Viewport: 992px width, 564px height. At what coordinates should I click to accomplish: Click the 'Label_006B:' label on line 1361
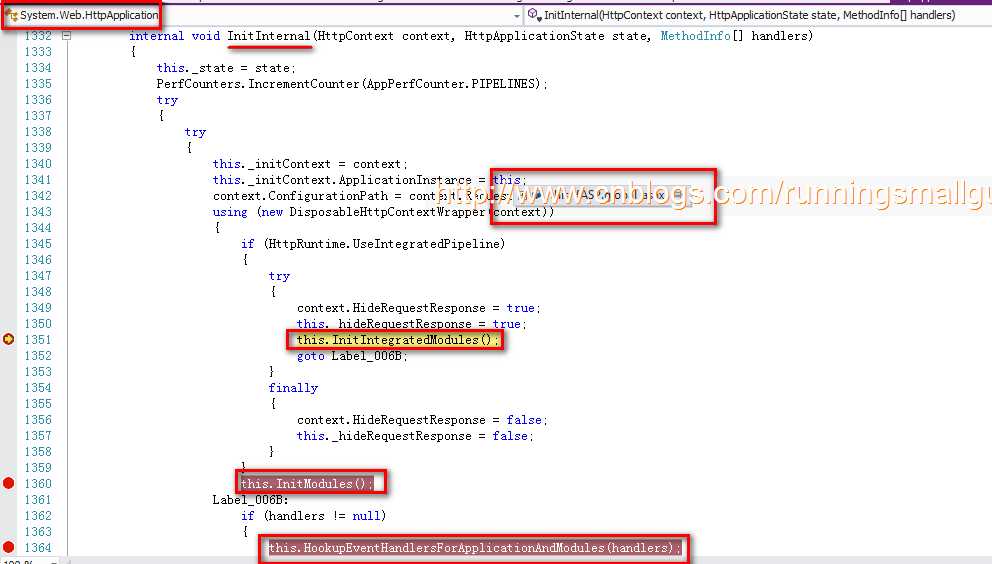251,499
